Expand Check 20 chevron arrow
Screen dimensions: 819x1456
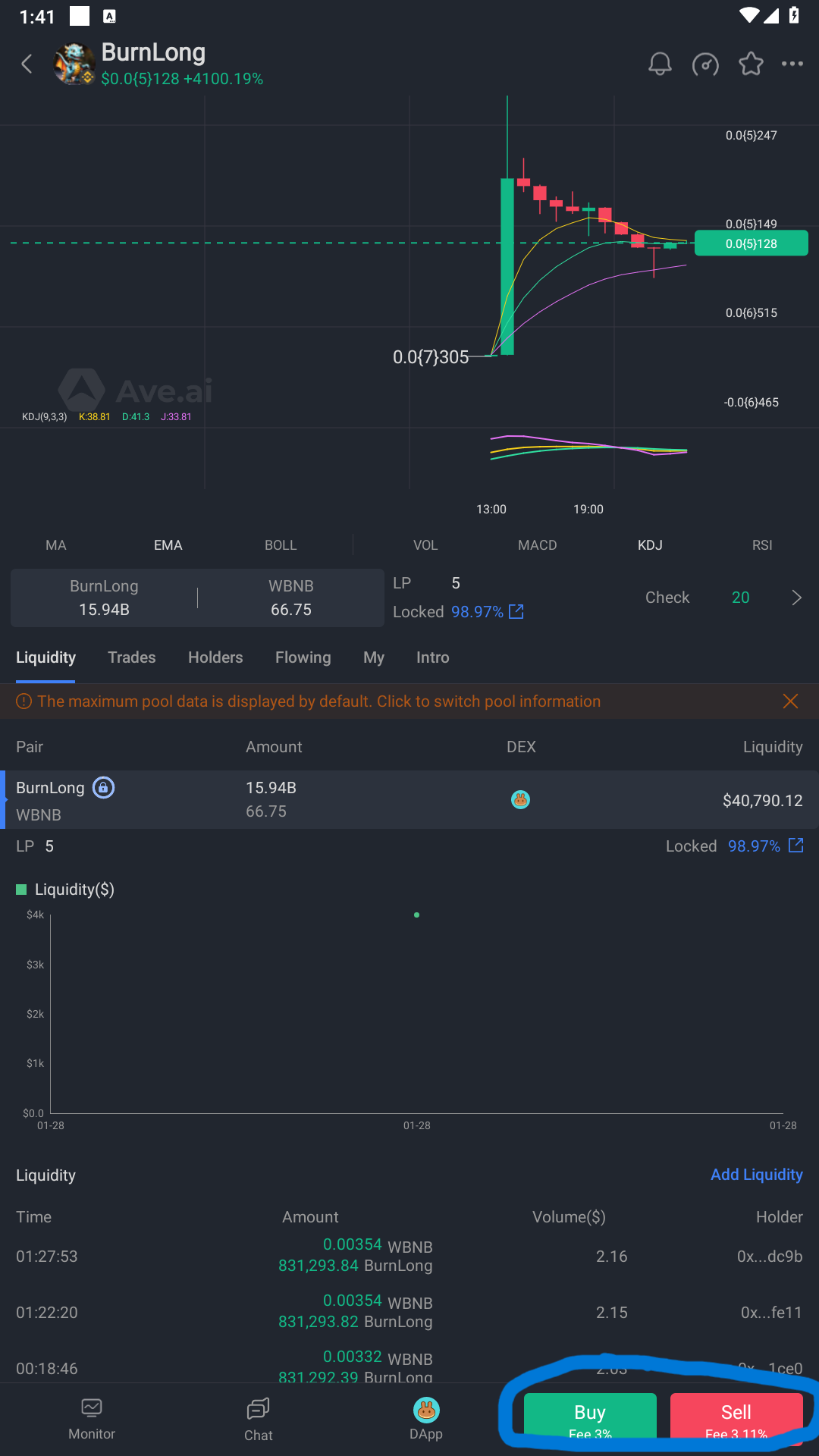(796, 598)
